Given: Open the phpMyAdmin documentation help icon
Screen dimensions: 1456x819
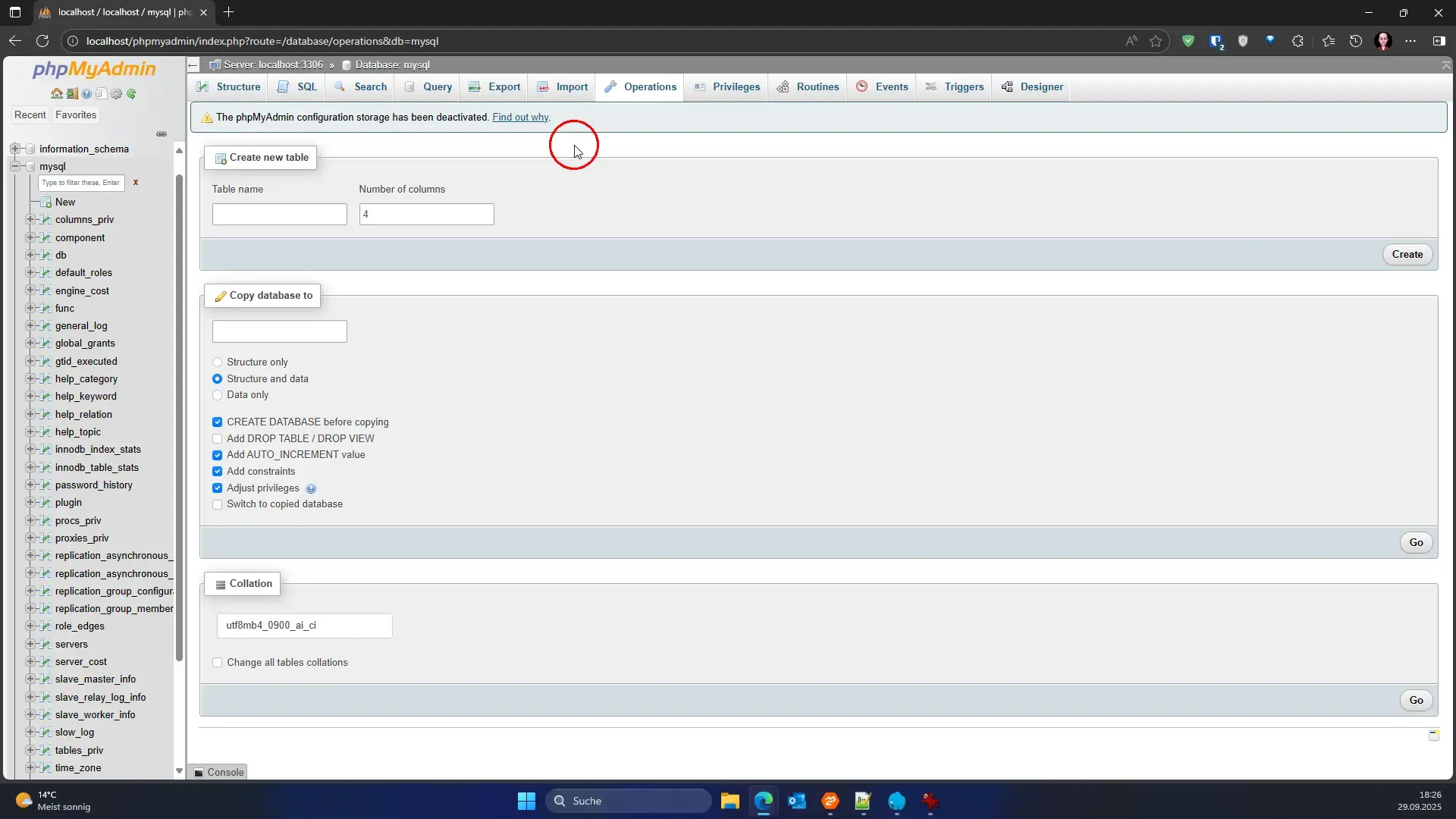Looking at the screenshot, I should (x=86, y=94).
